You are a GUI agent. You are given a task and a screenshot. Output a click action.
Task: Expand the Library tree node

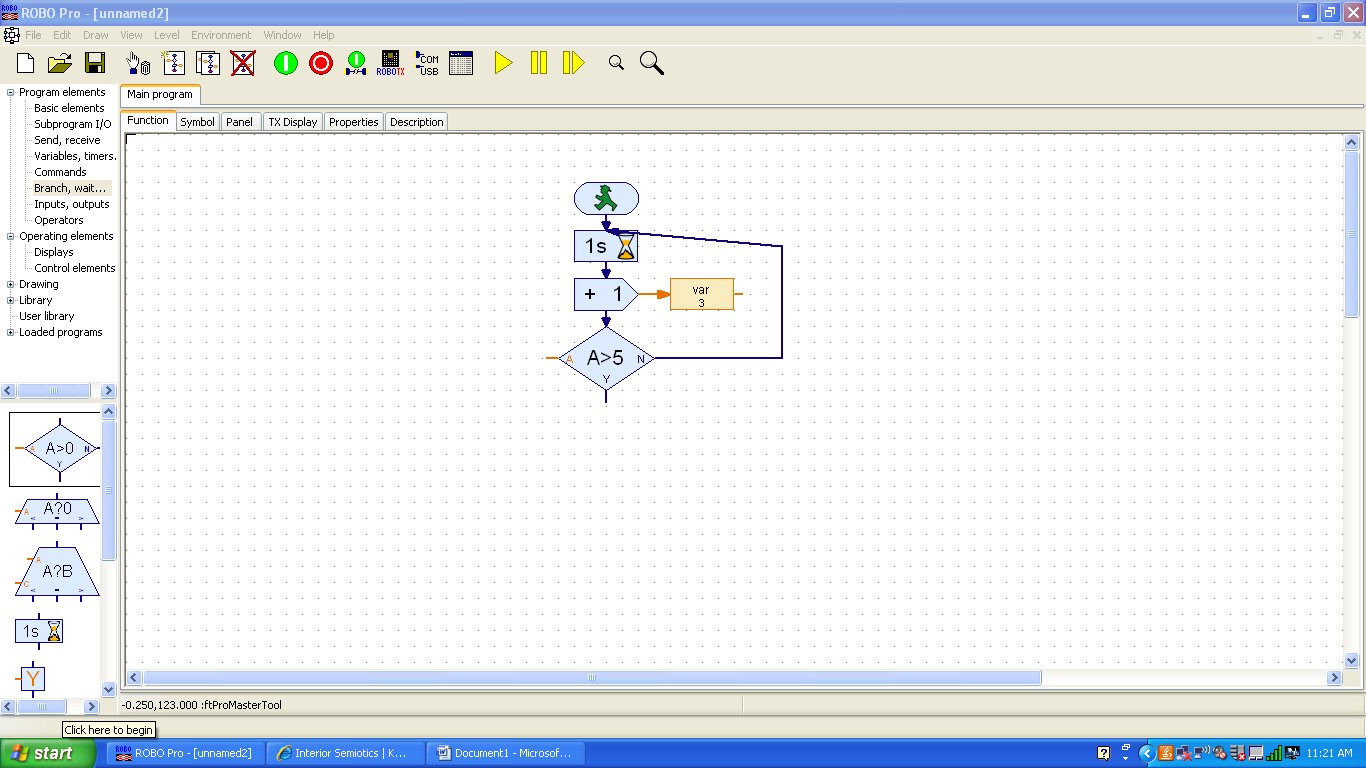coord(11,300)
